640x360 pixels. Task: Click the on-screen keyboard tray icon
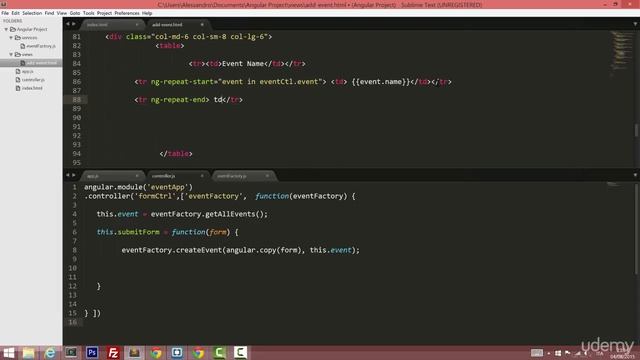537,353
